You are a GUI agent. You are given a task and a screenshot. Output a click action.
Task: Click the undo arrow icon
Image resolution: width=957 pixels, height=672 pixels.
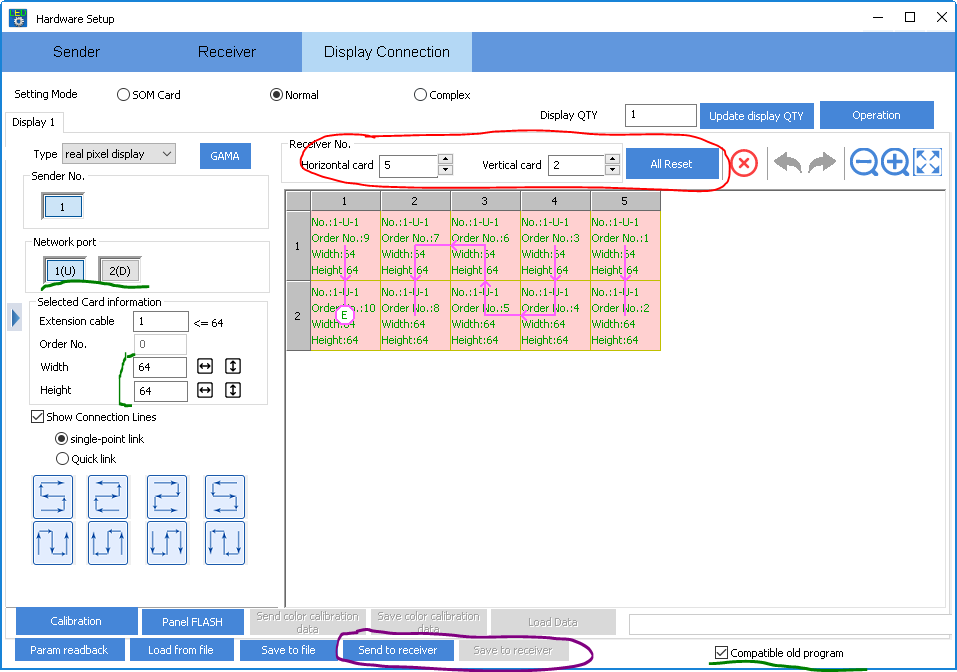tap(788, 163)
